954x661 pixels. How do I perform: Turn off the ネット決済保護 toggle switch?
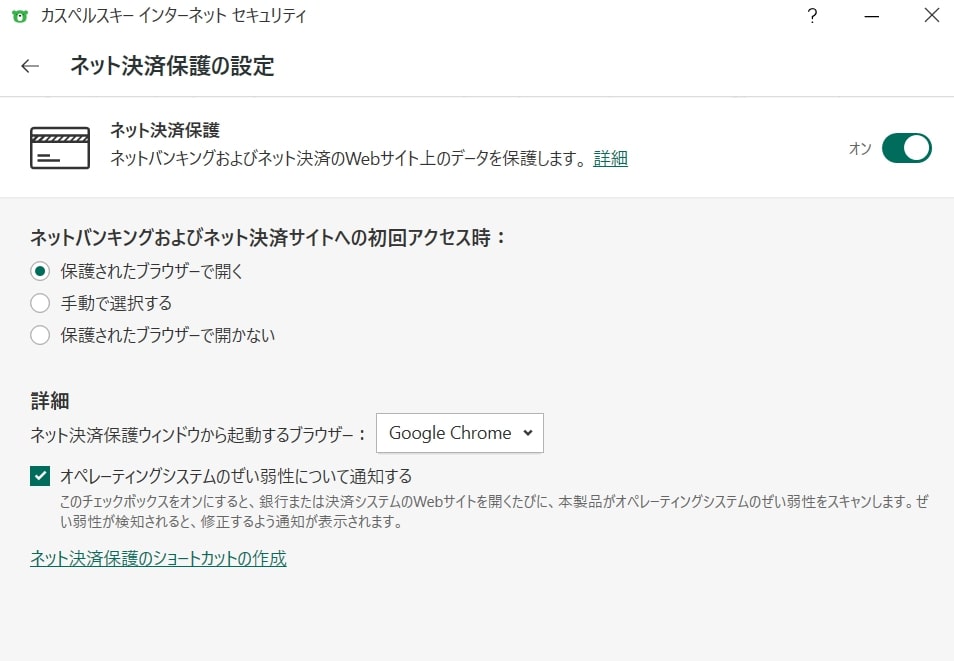click(906, 148)
